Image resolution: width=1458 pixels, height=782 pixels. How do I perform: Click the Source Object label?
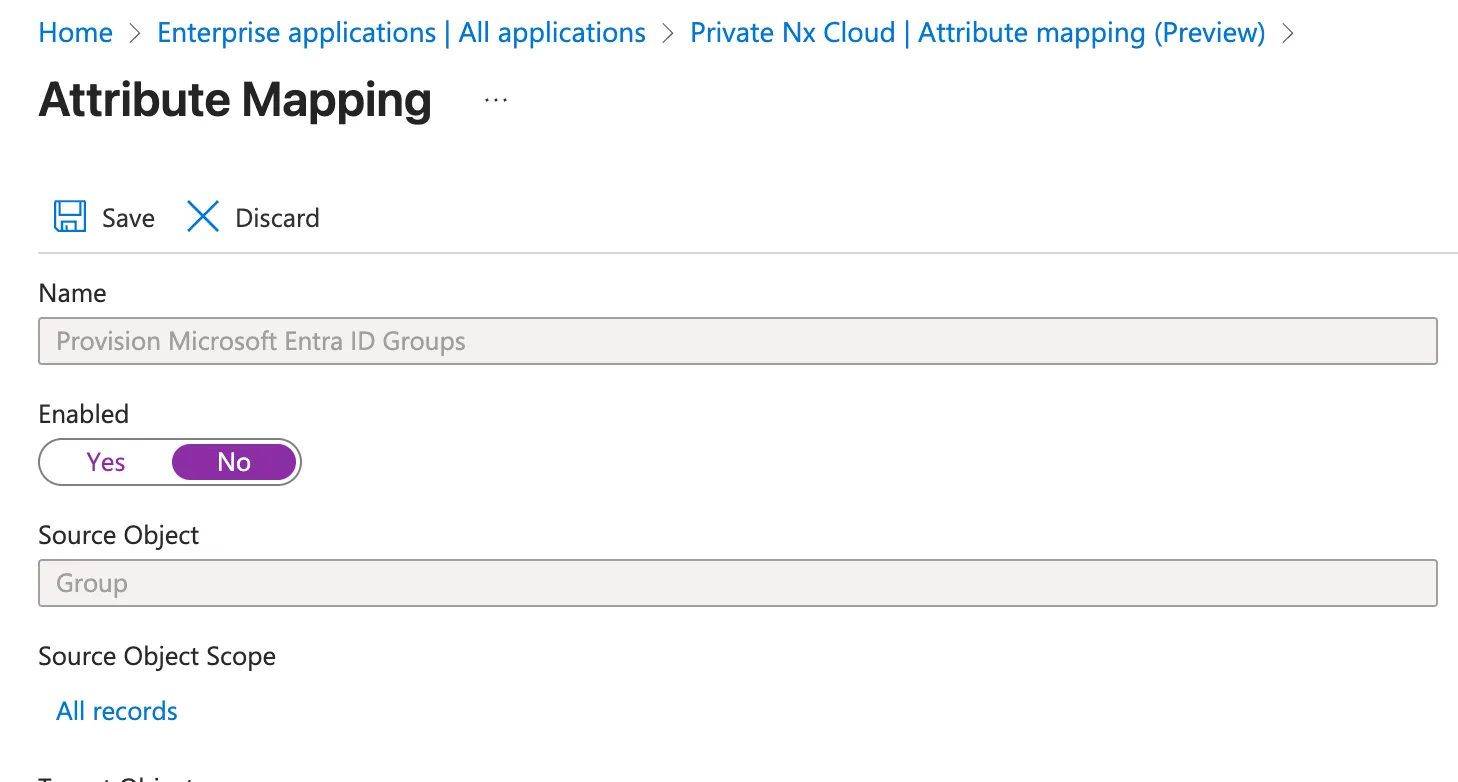click(119, 535)
